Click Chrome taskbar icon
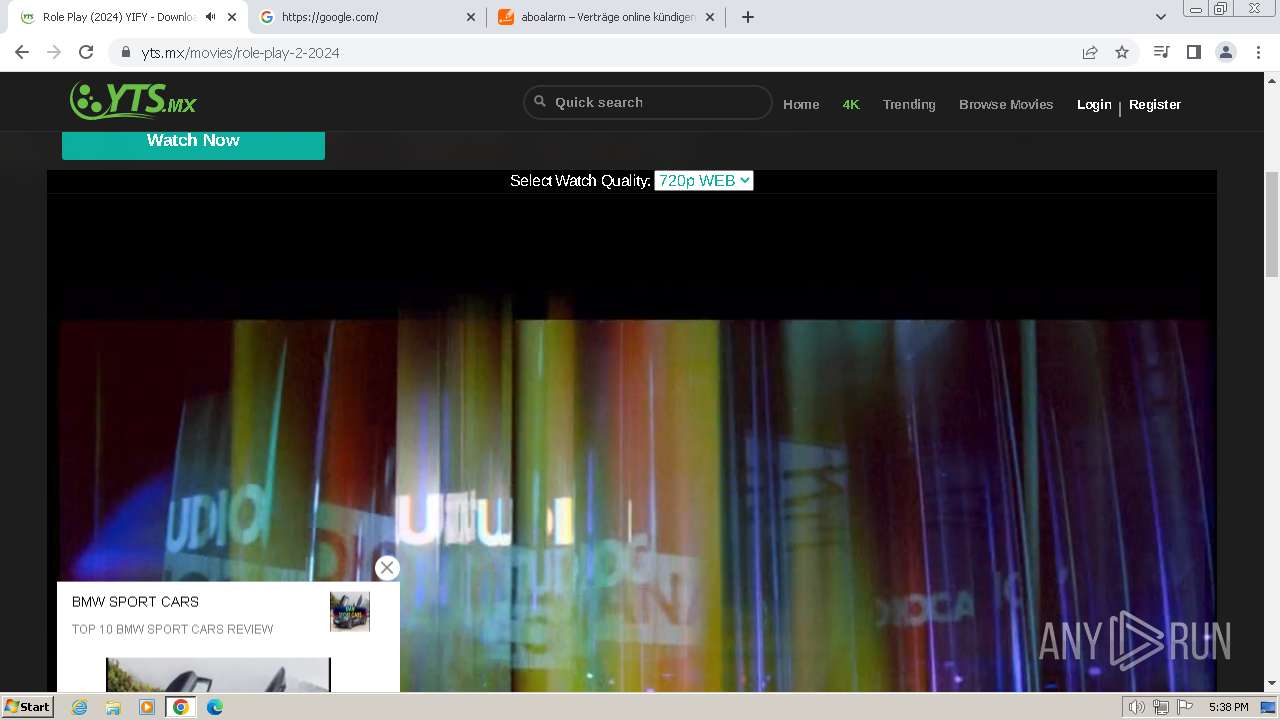This screenshot has width=1280, height=720. pos(181,707)
